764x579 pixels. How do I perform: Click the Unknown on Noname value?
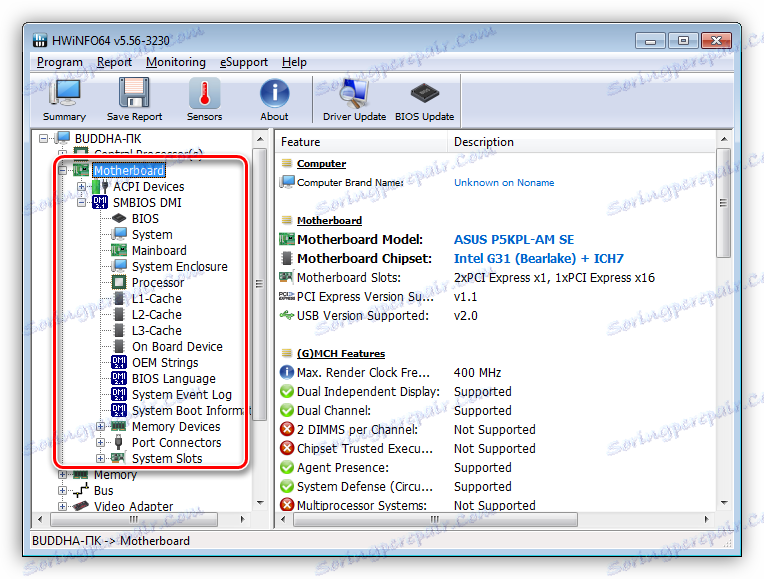pos(504,182)
